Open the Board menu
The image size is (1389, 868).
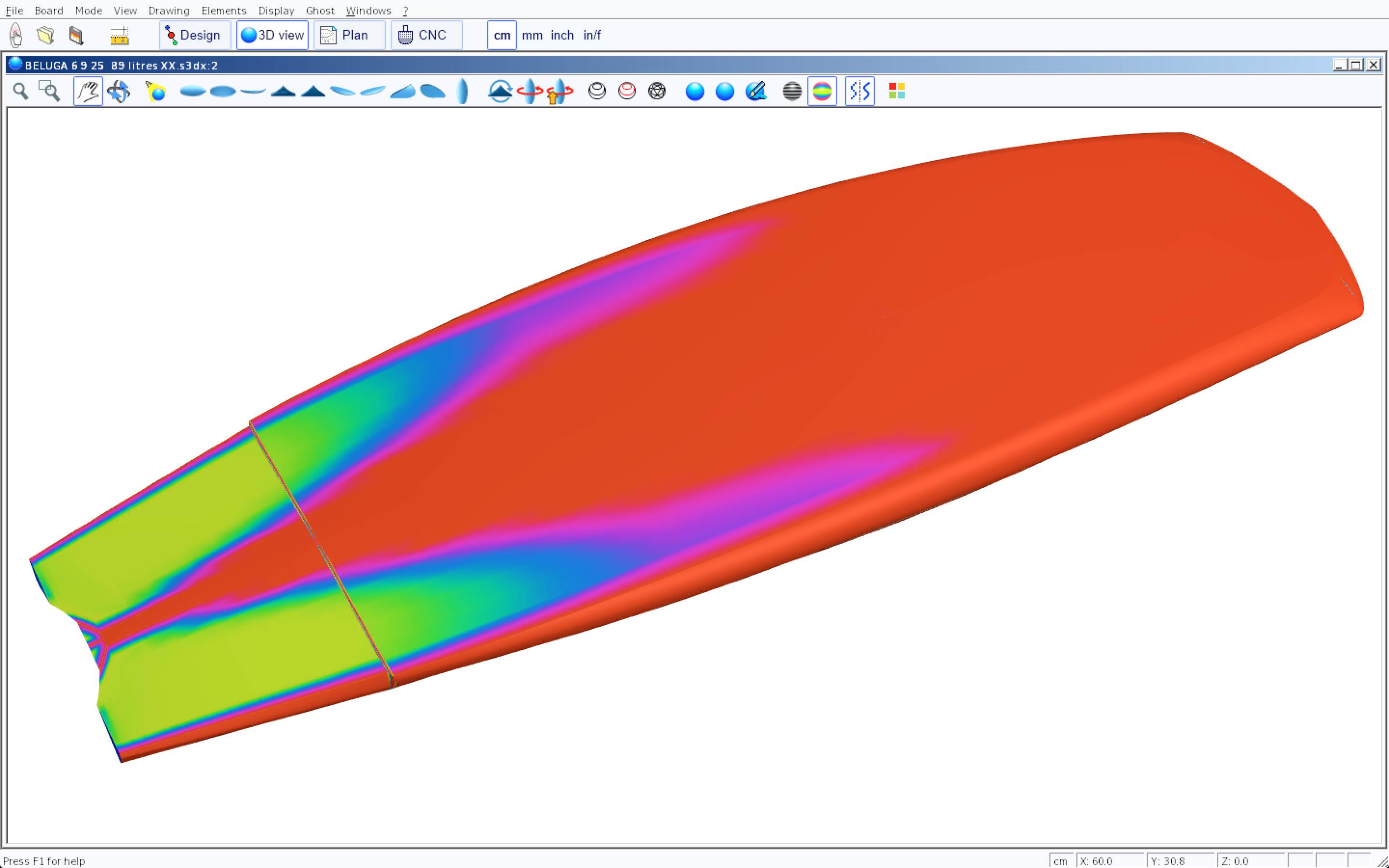coord(49,10)
